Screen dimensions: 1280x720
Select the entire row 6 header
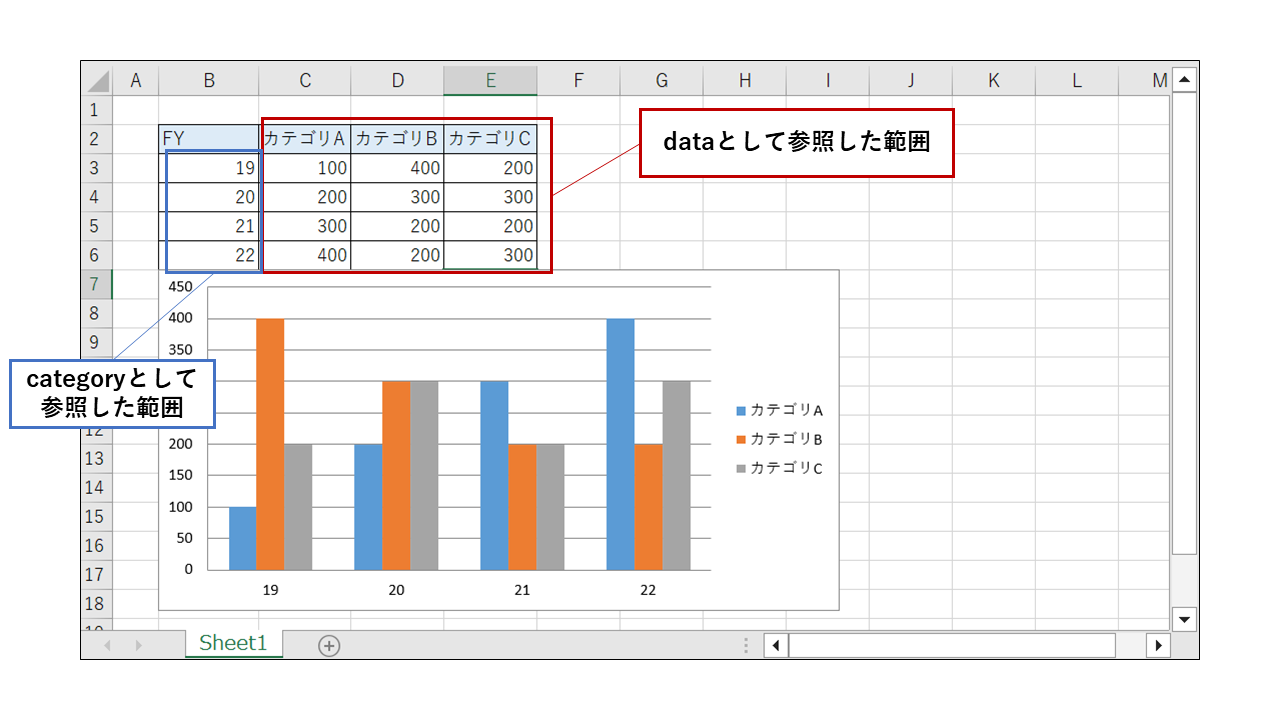point(94,255)
